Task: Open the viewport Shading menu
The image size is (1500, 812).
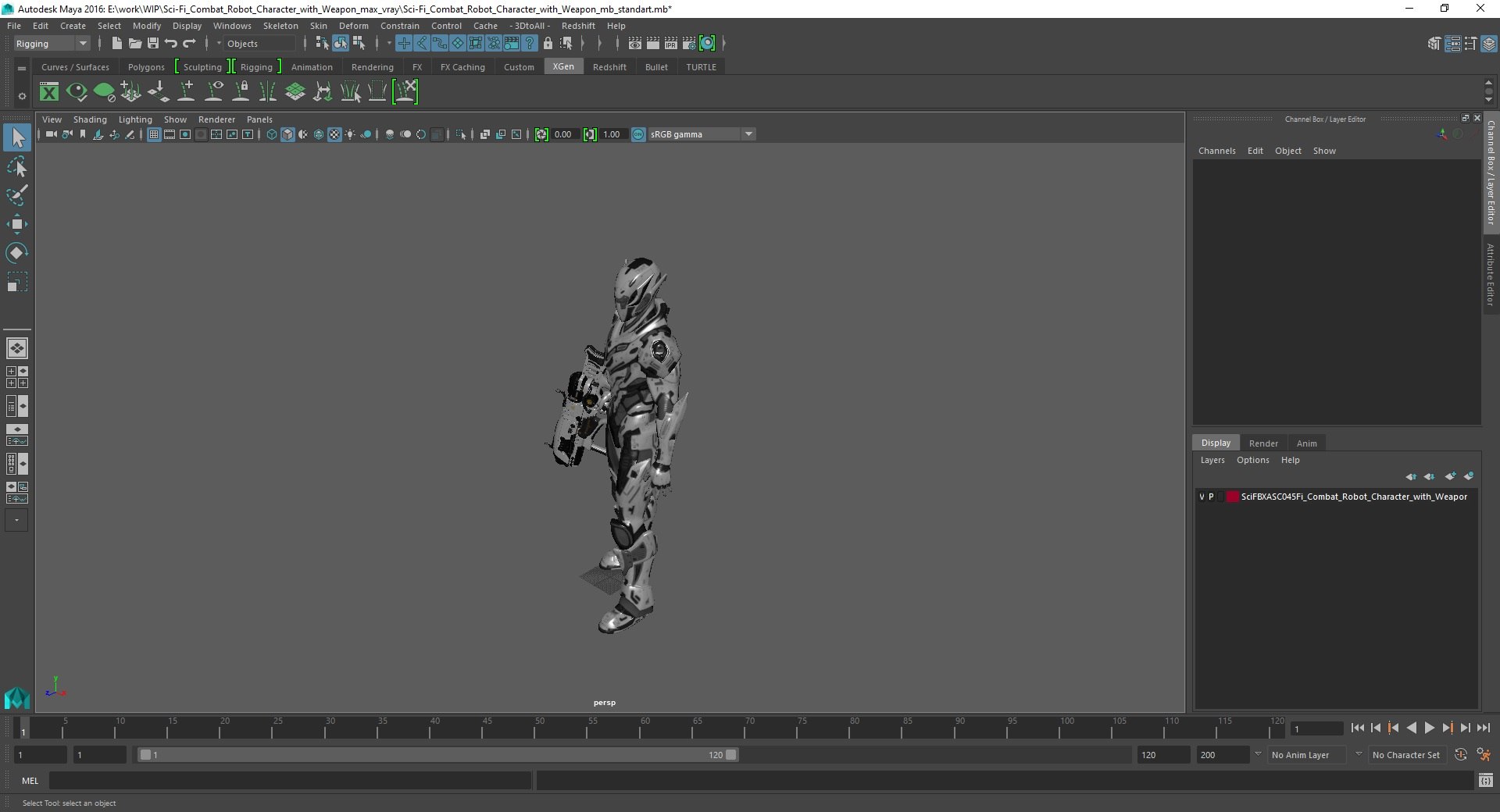Action: click(x=90, y=119)
